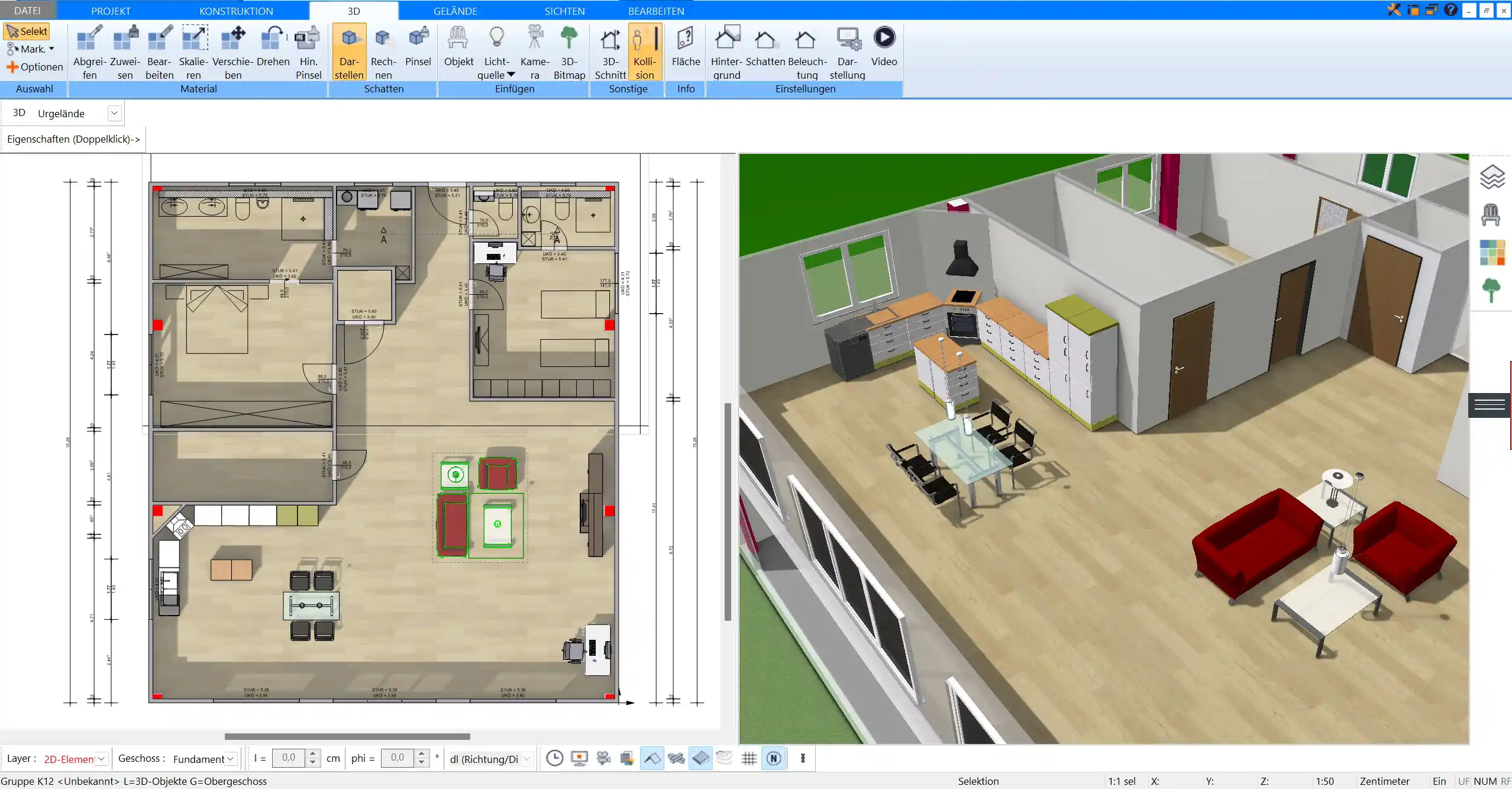Viewport: 1512px width, 789px height.
Task: Click the monitor star icon in bottom toolbar
Action: 579,758
